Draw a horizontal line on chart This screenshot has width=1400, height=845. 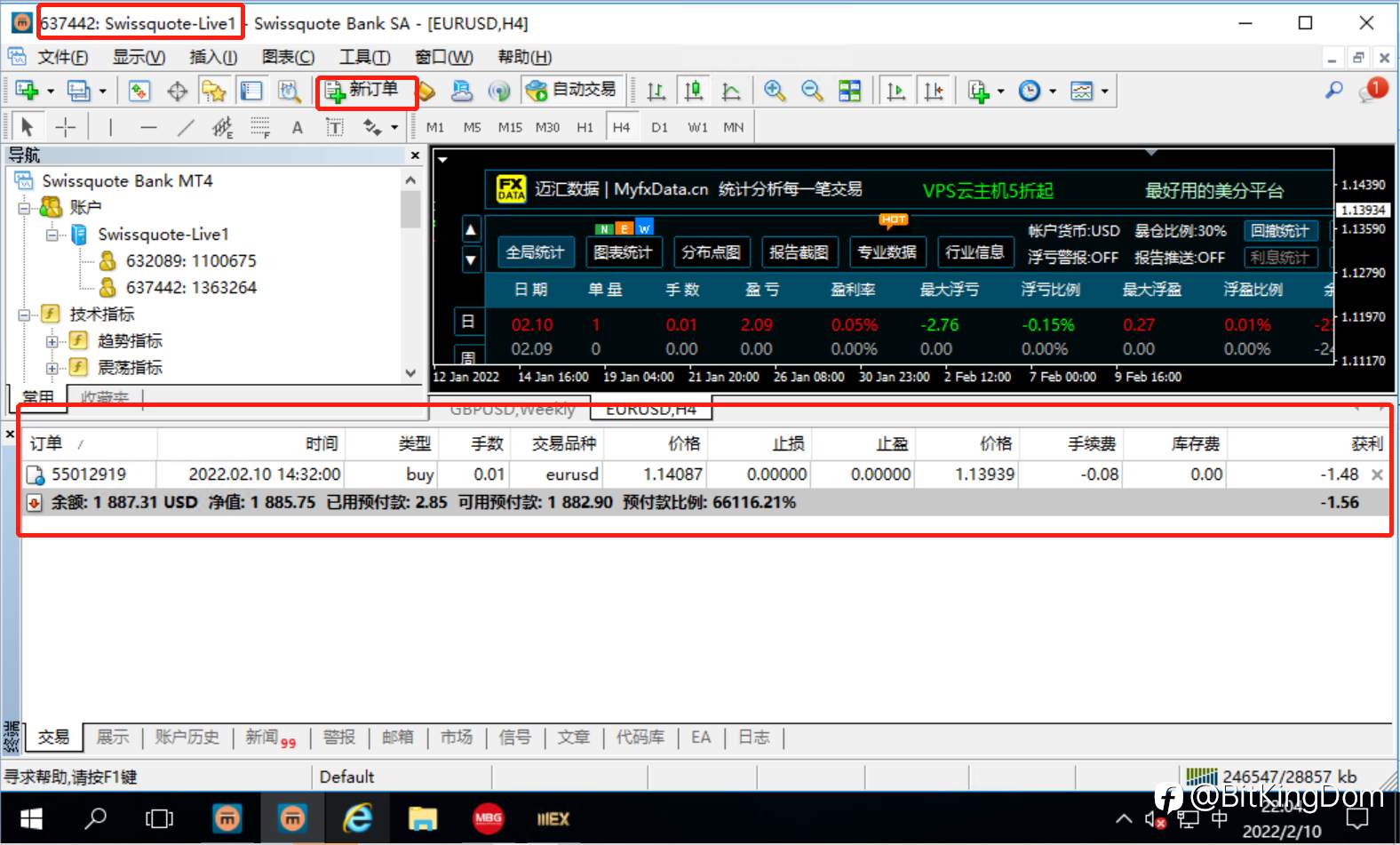[148, 127]
